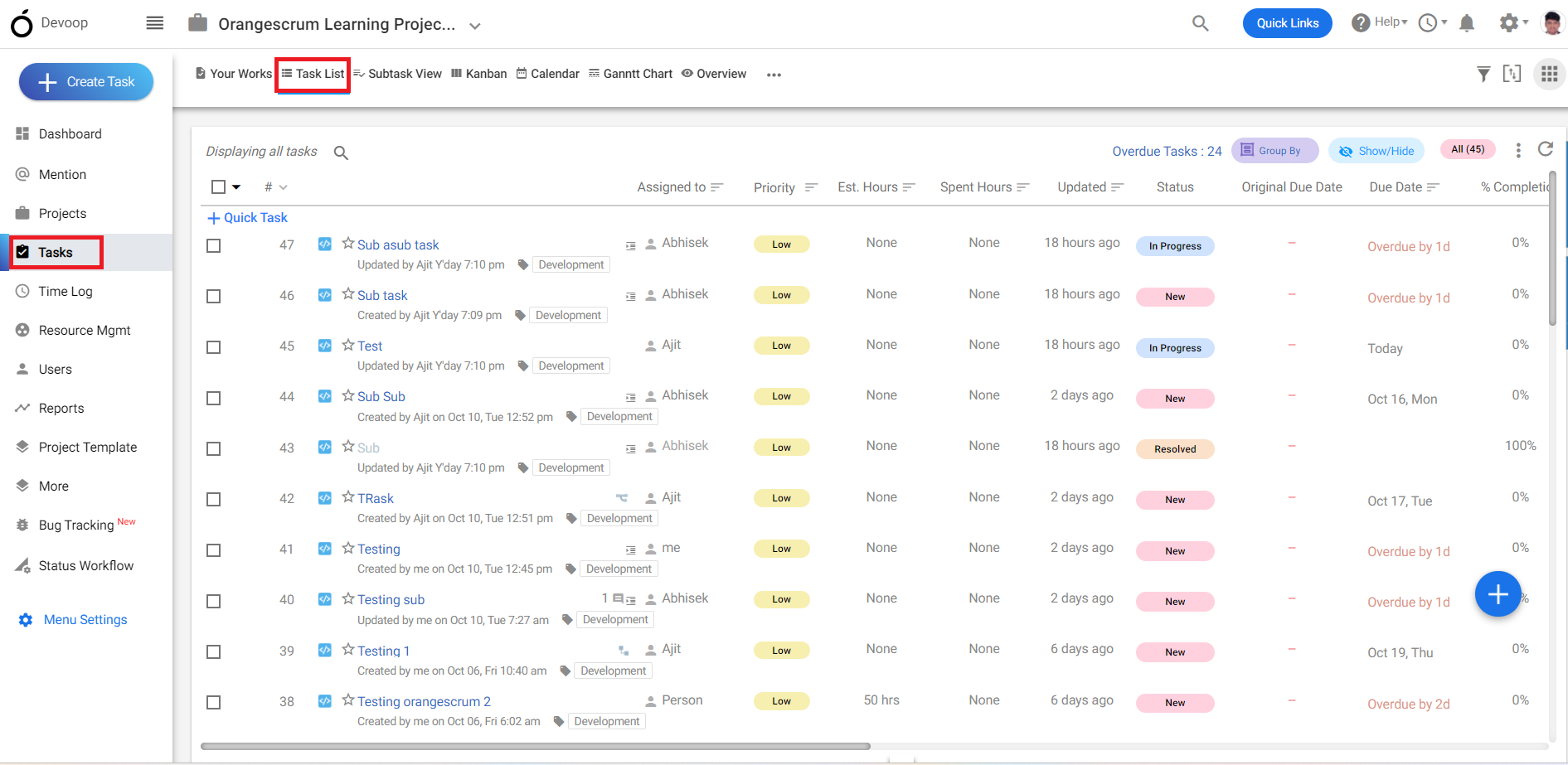Screen dimensions: 1568x765
Task: Click the tag icon beside Development on task 46
Action: (x=520, y=315)
